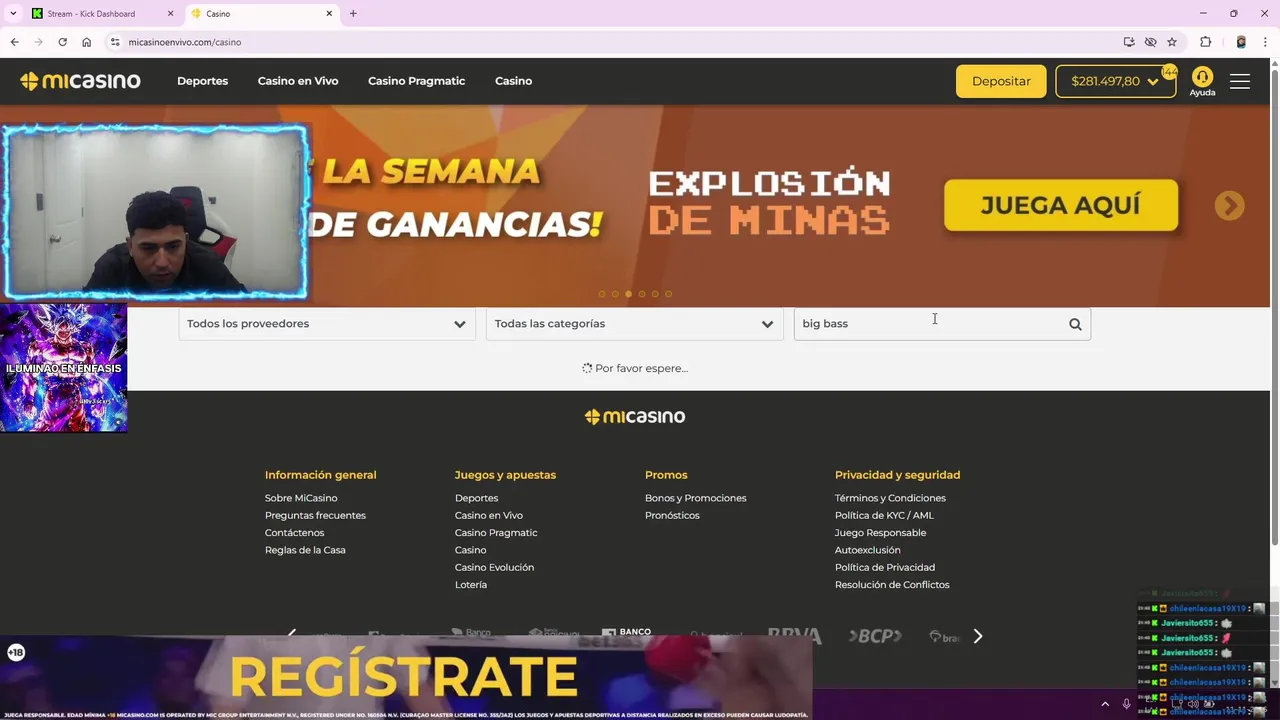Open Ayuda help headset icon
This screenshot has width=1280, height=720.
click(1202, 81)
